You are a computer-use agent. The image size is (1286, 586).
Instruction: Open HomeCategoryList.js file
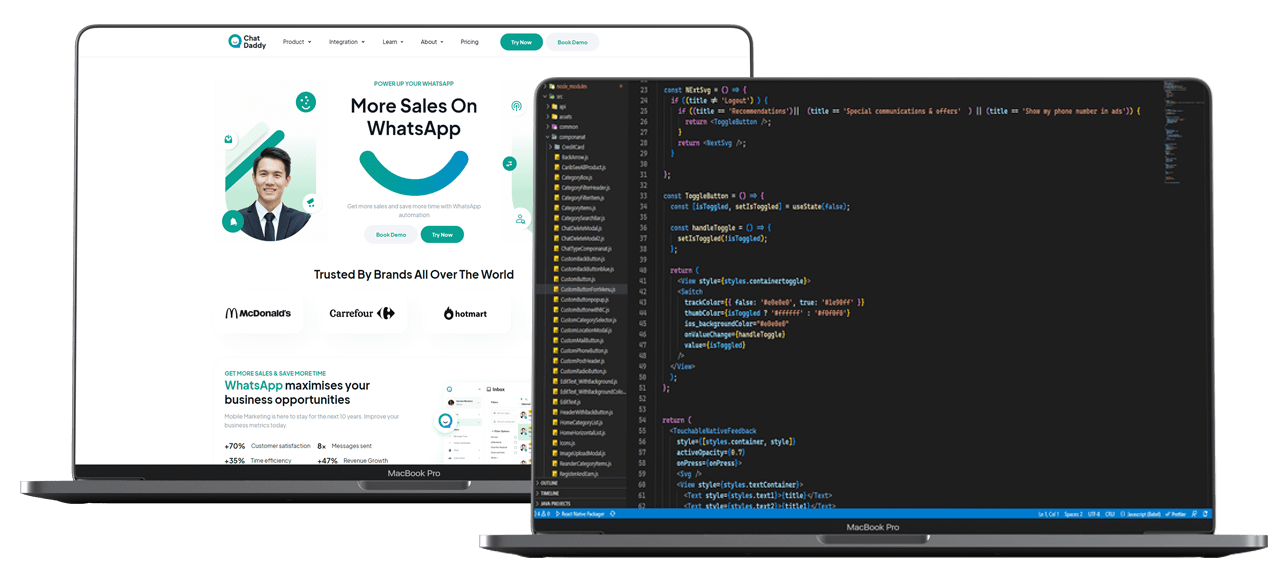click(x=579, y=422)
